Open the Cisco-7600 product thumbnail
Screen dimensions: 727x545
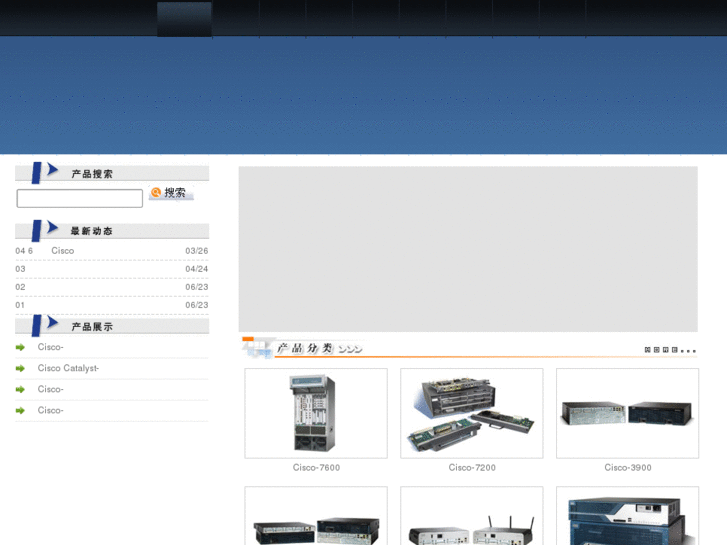[316, 413]
